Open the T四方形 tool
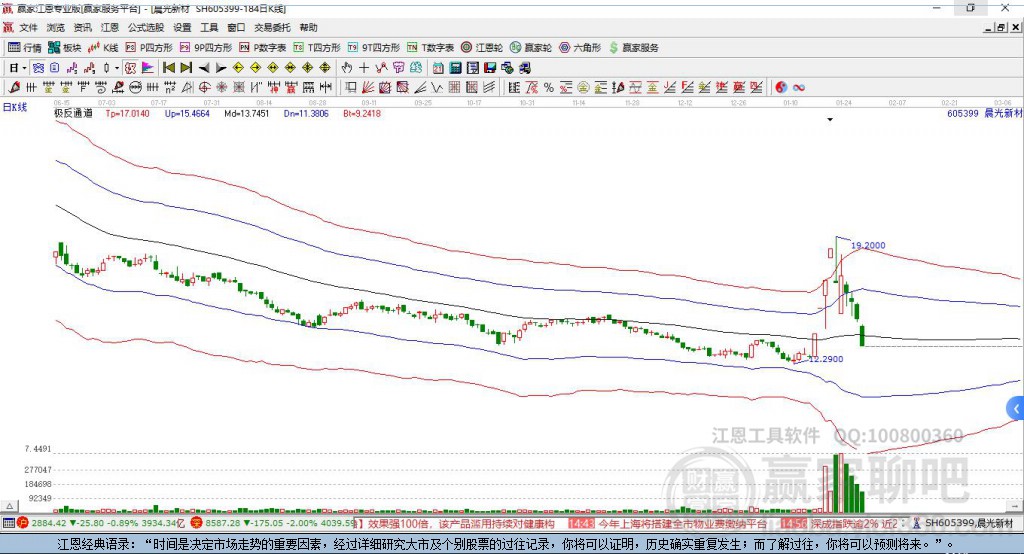 coord(317,48)
